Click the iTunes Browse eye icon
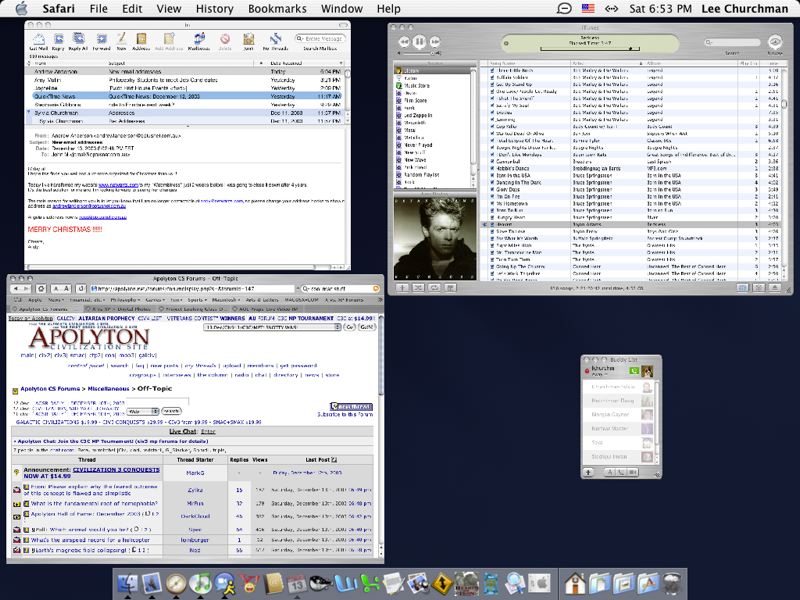Viewport: 800px width, 600px height. tap(774, 41)
